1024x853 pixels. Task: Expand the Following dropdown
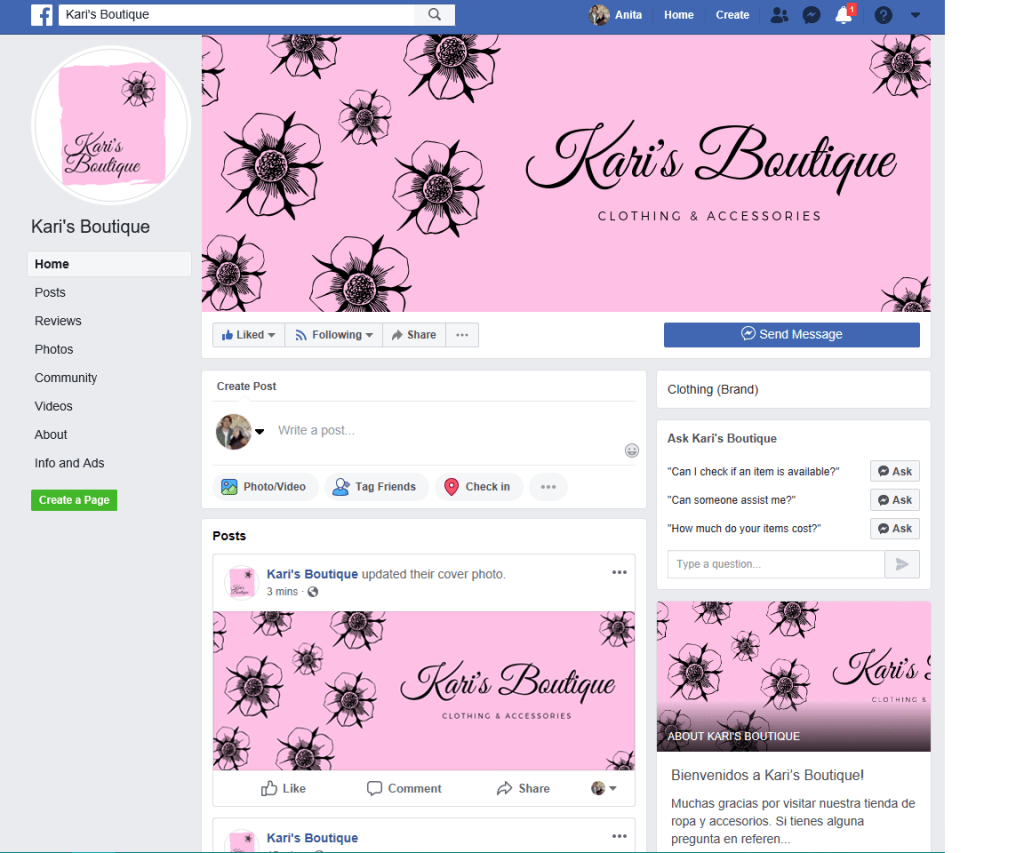(334, 335)
